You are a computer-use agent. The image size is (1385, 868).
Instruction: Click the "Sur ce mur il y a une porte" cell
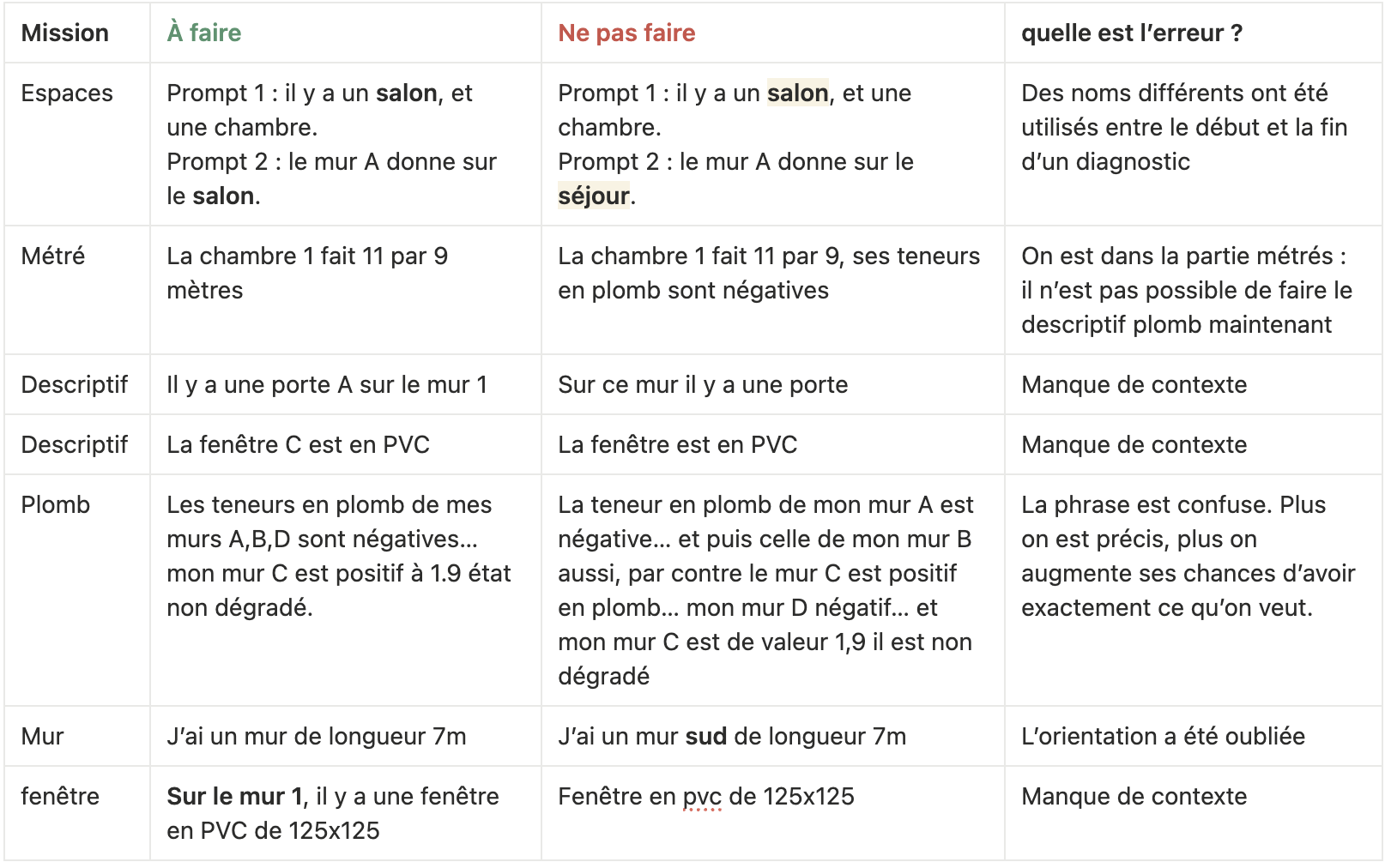(x=703, y=385)
